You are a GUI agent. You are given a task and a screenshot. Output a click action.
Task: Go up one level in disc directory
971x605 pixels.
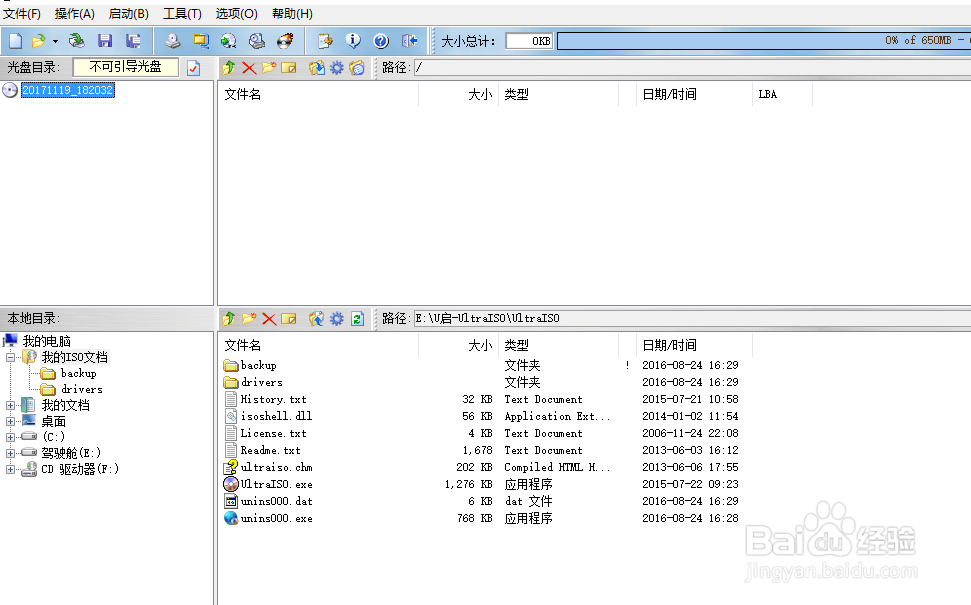pos(229,67)
